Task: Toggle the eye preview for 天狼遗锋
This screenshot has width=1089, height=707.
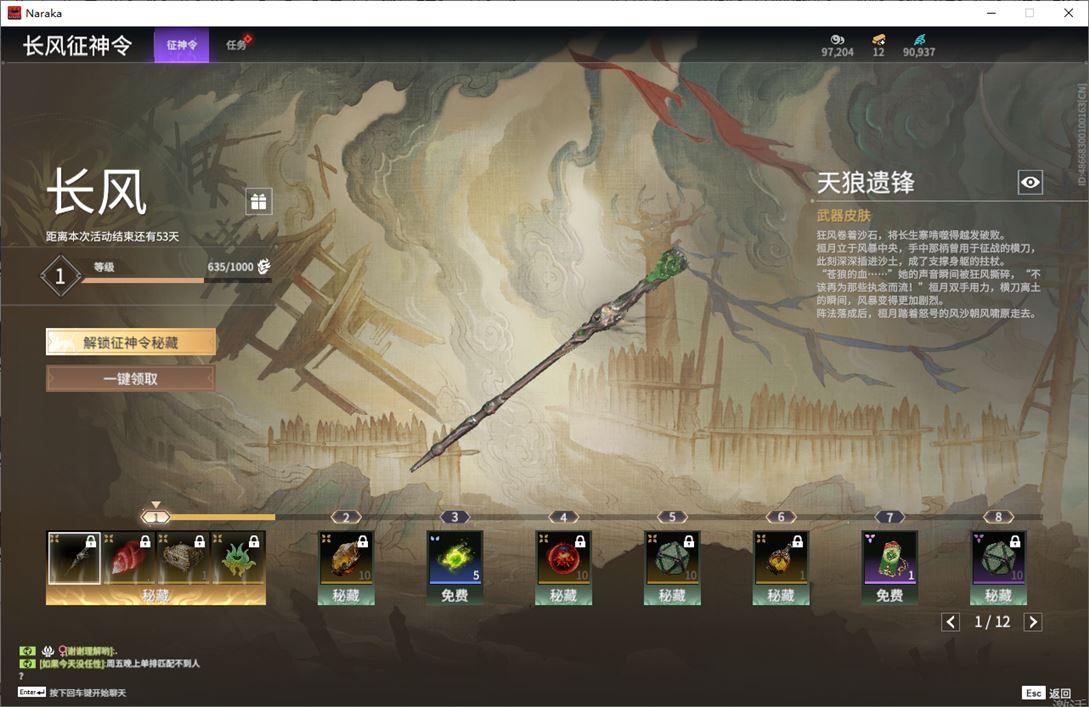Action: point(1030,182)
